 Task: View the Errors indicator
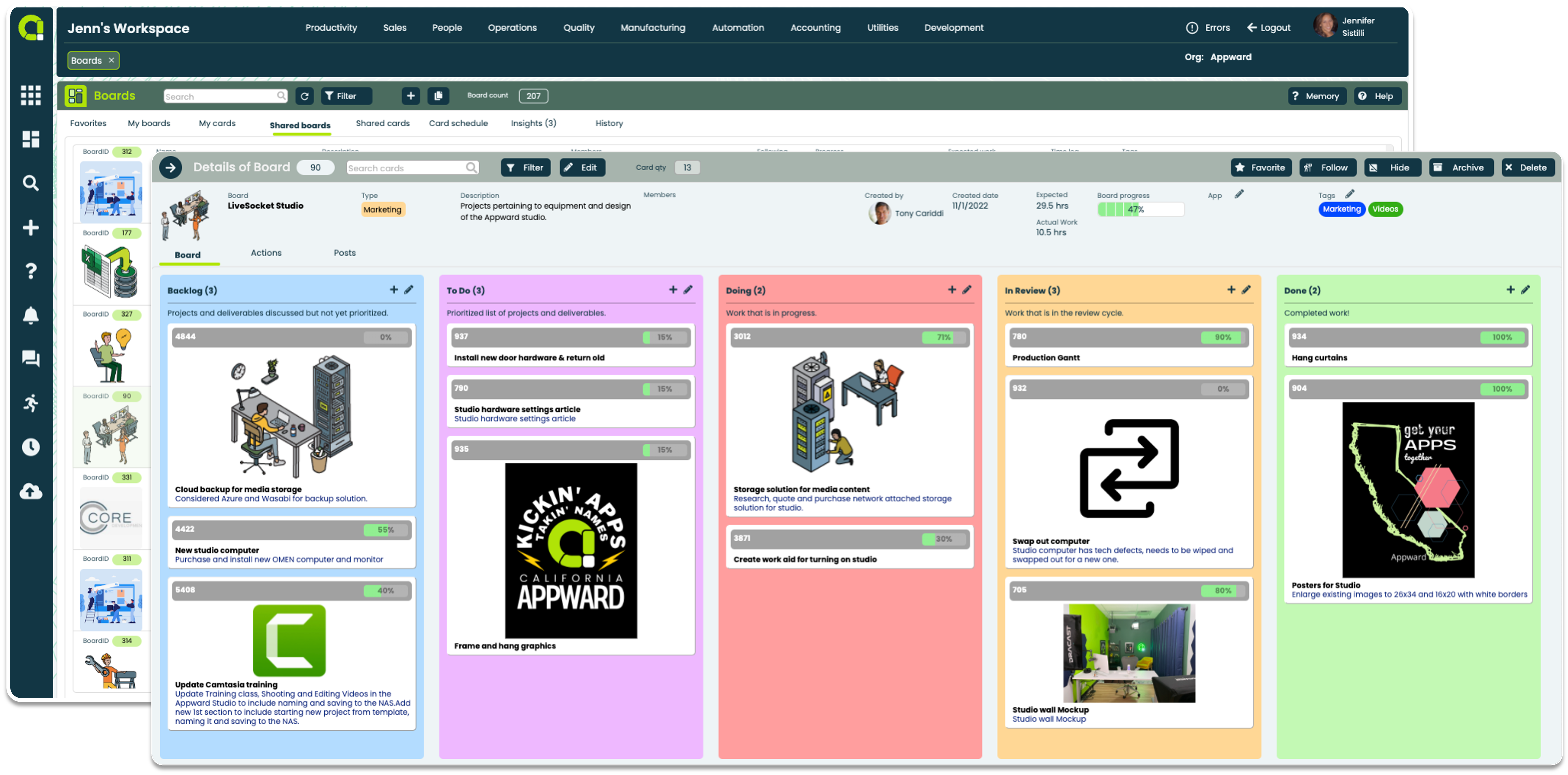(1208, 28)
